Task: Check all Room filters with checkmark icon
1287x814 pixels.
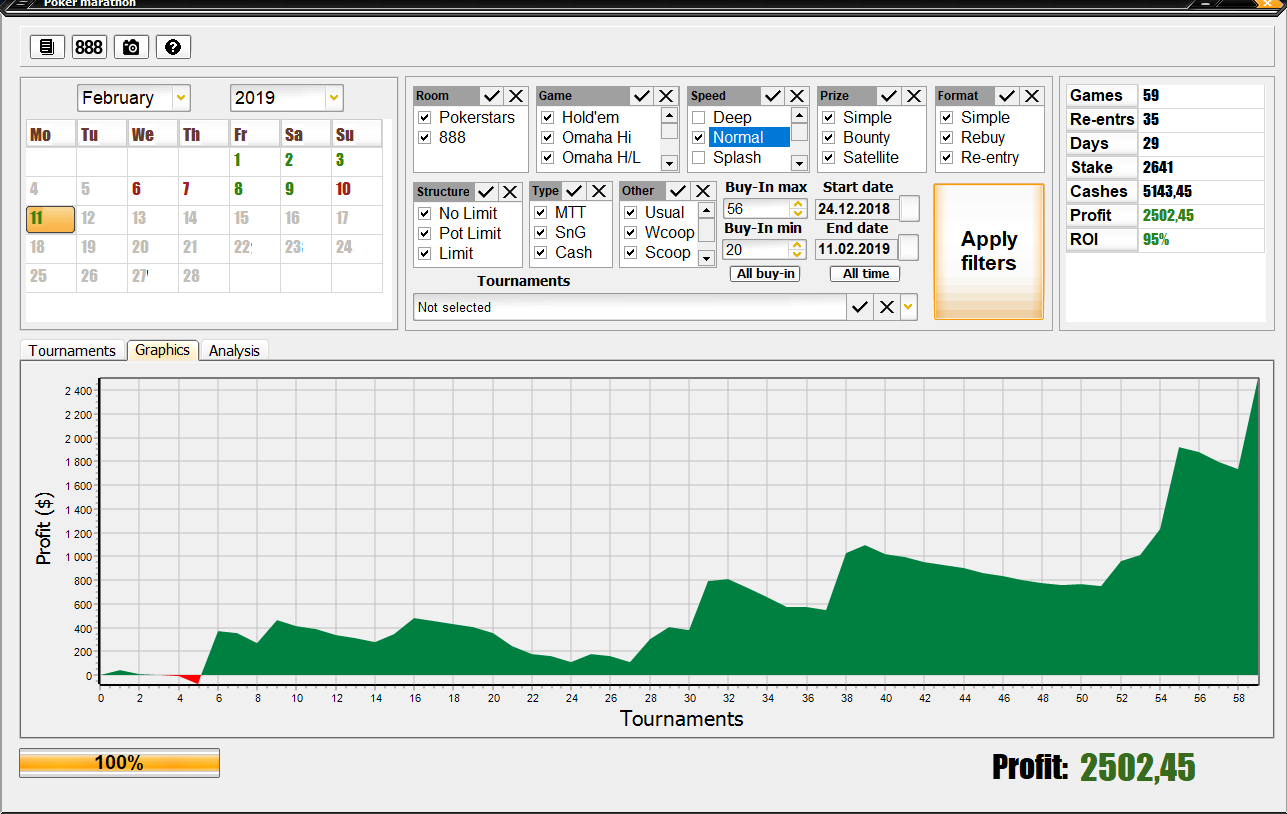Action: (x=491, y=96)
